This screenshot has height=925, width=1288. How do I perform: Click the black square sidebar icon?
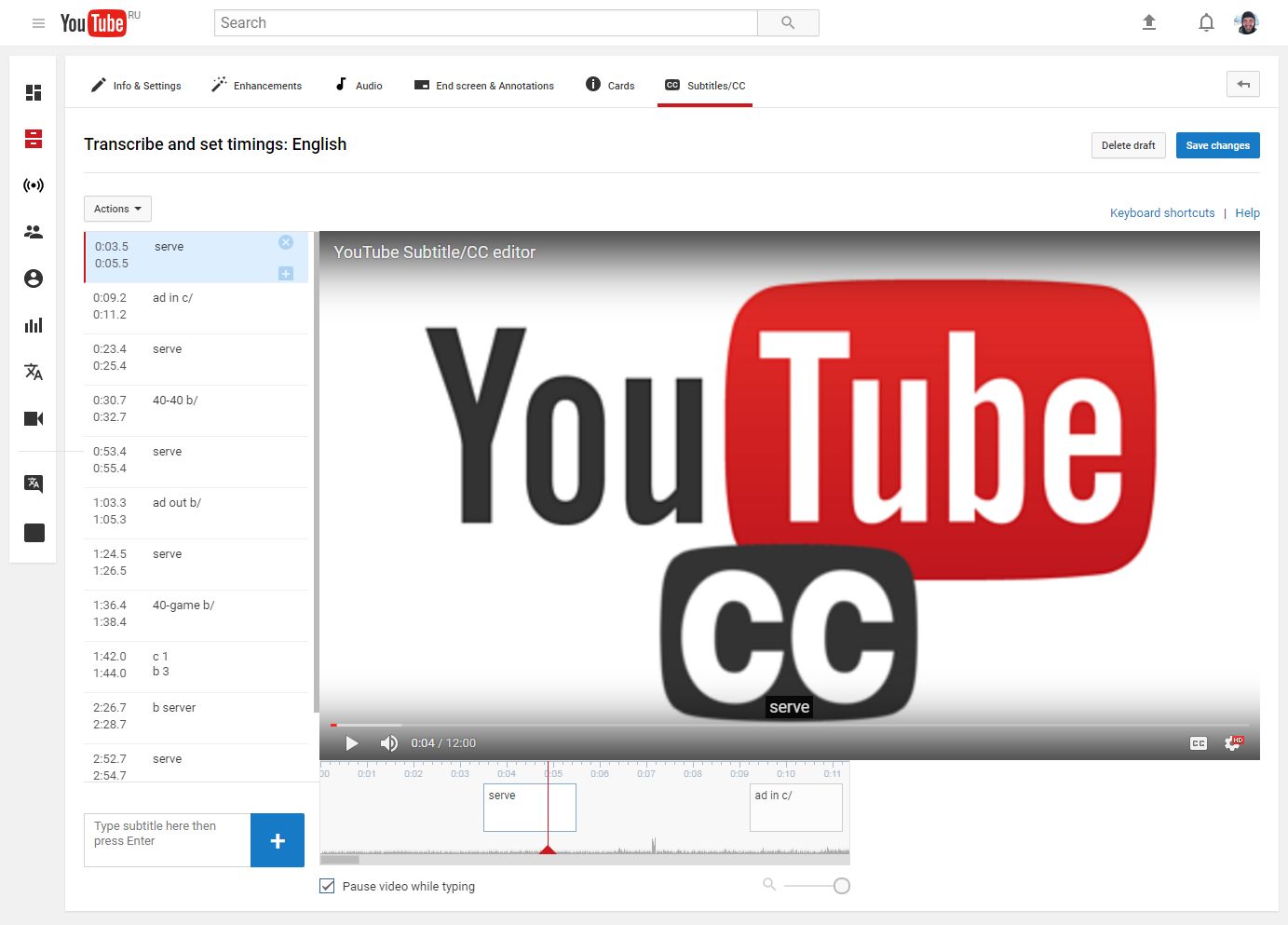pyautogui.click(x=34, y=533)
